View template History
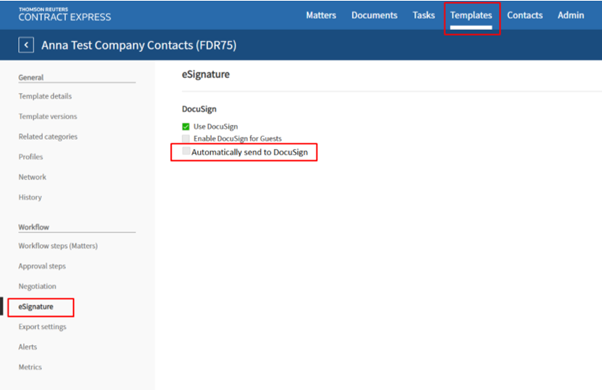Image resolution: width=602 pixels, height=390 pixels. coord(30,197)
